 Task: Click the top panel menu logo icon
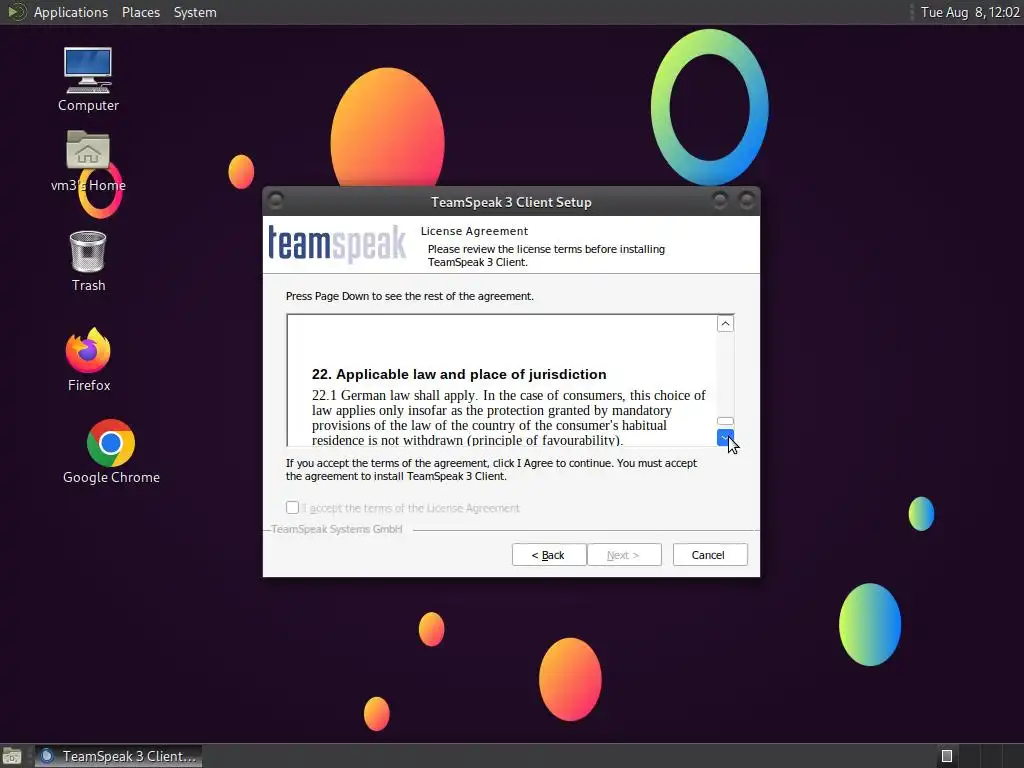point(16,12)
